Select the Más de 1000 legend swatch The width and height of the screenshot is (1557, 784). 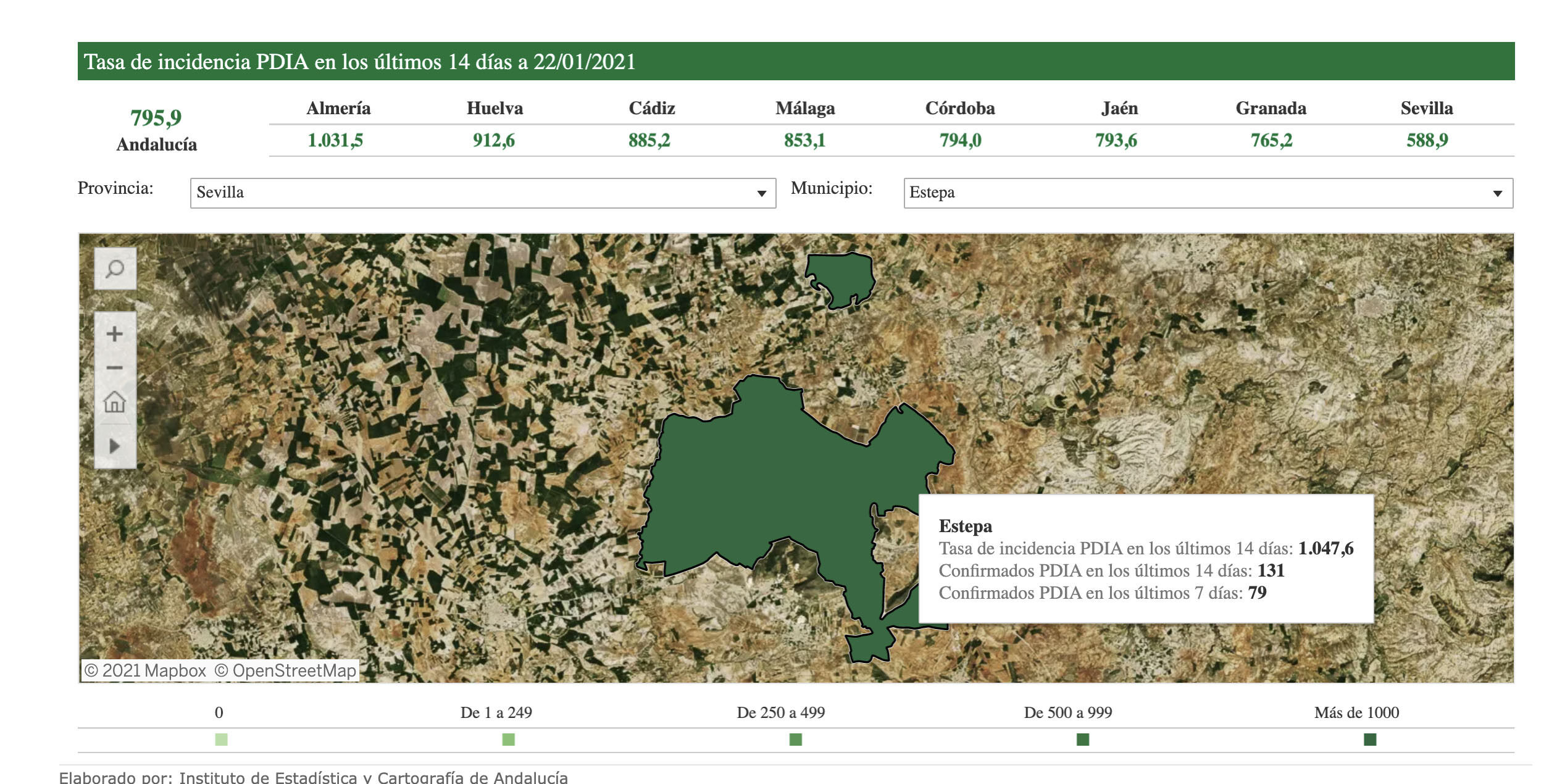point(1369,739)
